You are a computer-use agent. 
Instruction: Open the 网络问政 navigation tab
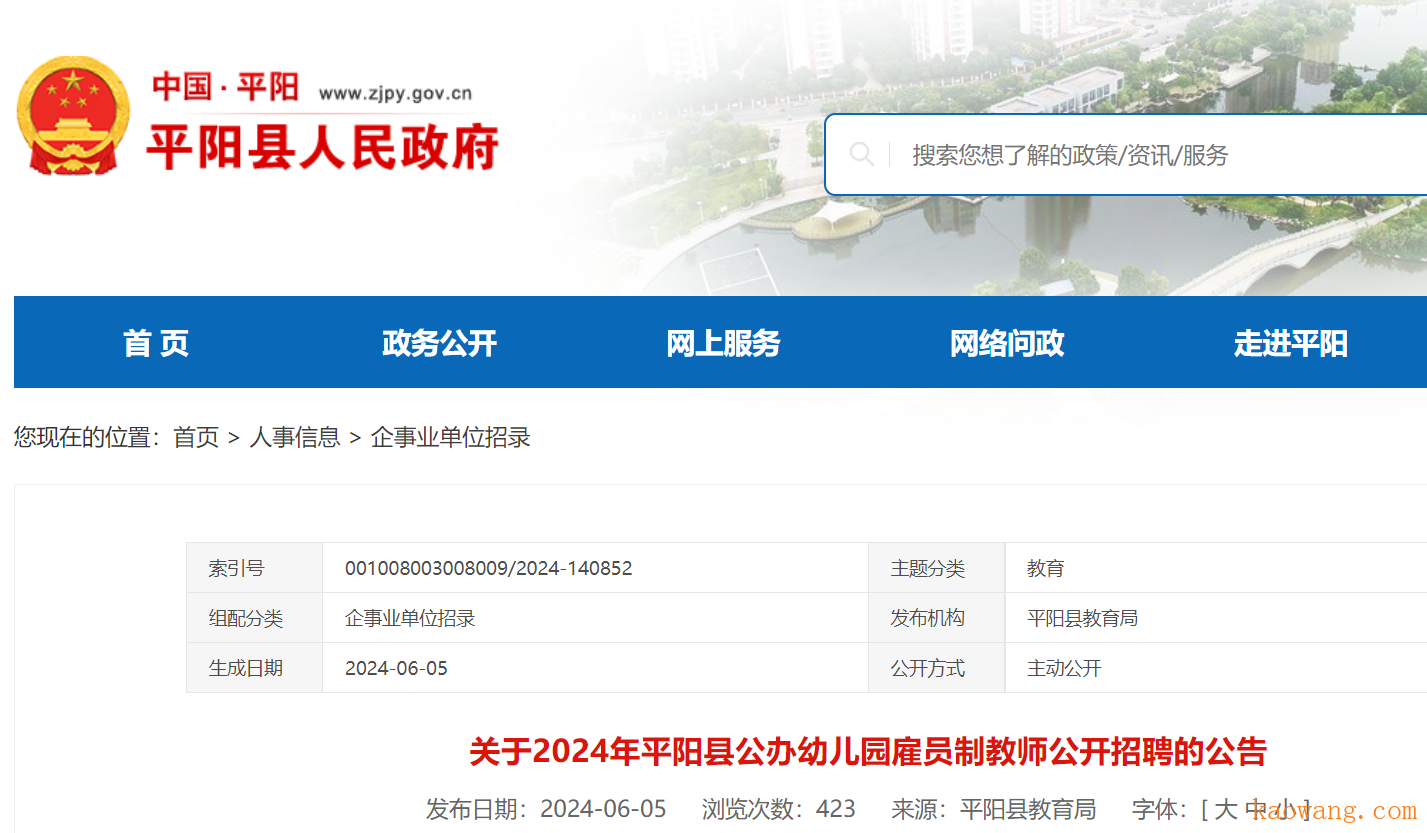point(1007,342)
